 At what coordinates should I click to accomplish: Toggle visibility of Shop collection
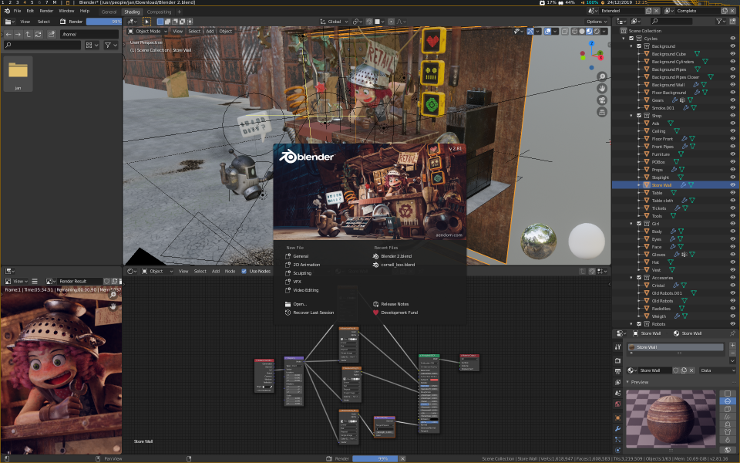click(x=732, y=116)
